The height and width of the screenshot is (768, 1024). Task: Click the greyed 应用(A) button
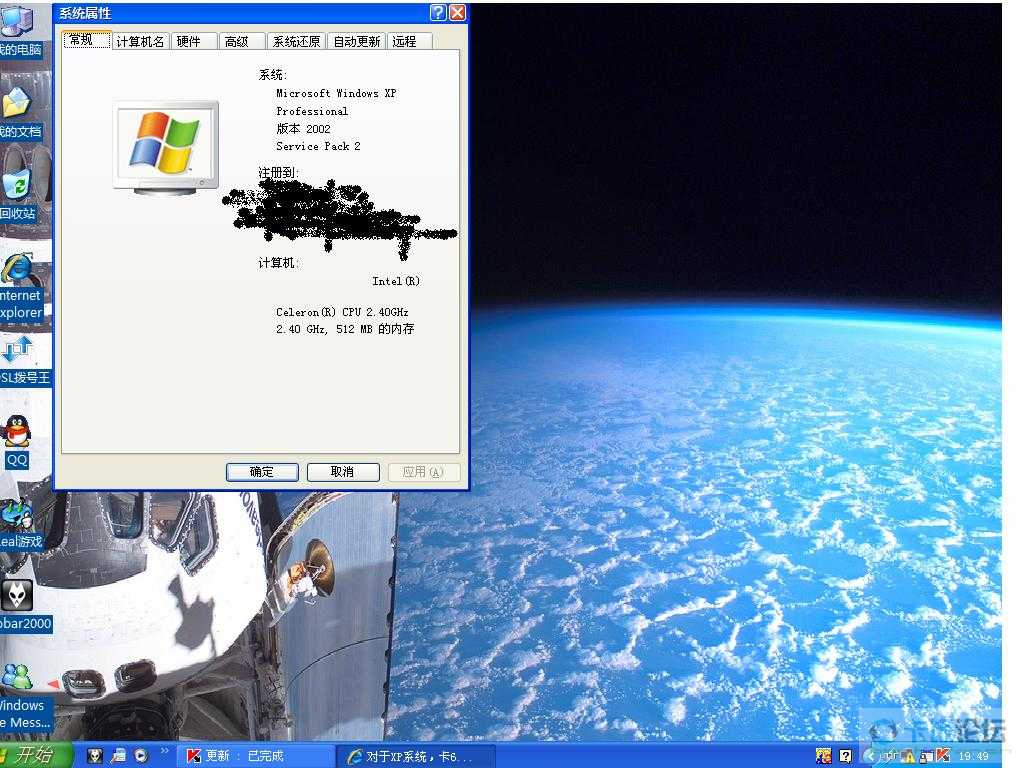coord(423,472)
